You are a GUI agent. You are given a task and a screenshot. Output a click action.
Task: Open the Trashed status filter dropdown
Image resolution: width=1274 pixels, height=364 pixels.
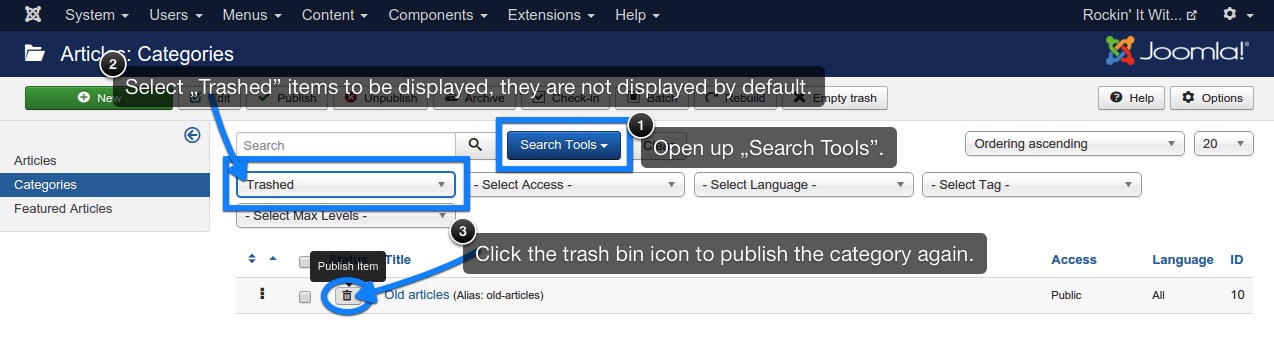point(346,184)
